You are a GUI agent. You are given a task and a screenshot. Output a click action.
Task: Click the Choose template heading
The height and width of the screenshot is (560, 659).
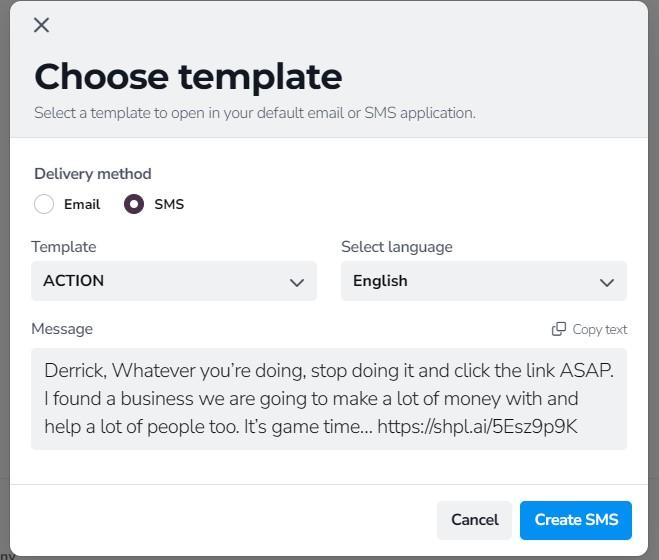[188, 76]
